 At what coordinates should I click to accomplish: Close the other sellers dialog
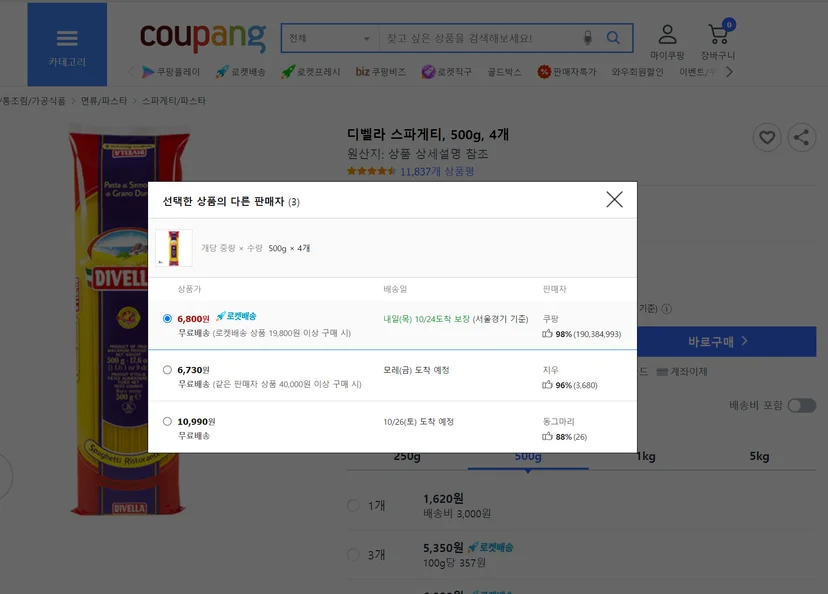coord(615,200)
